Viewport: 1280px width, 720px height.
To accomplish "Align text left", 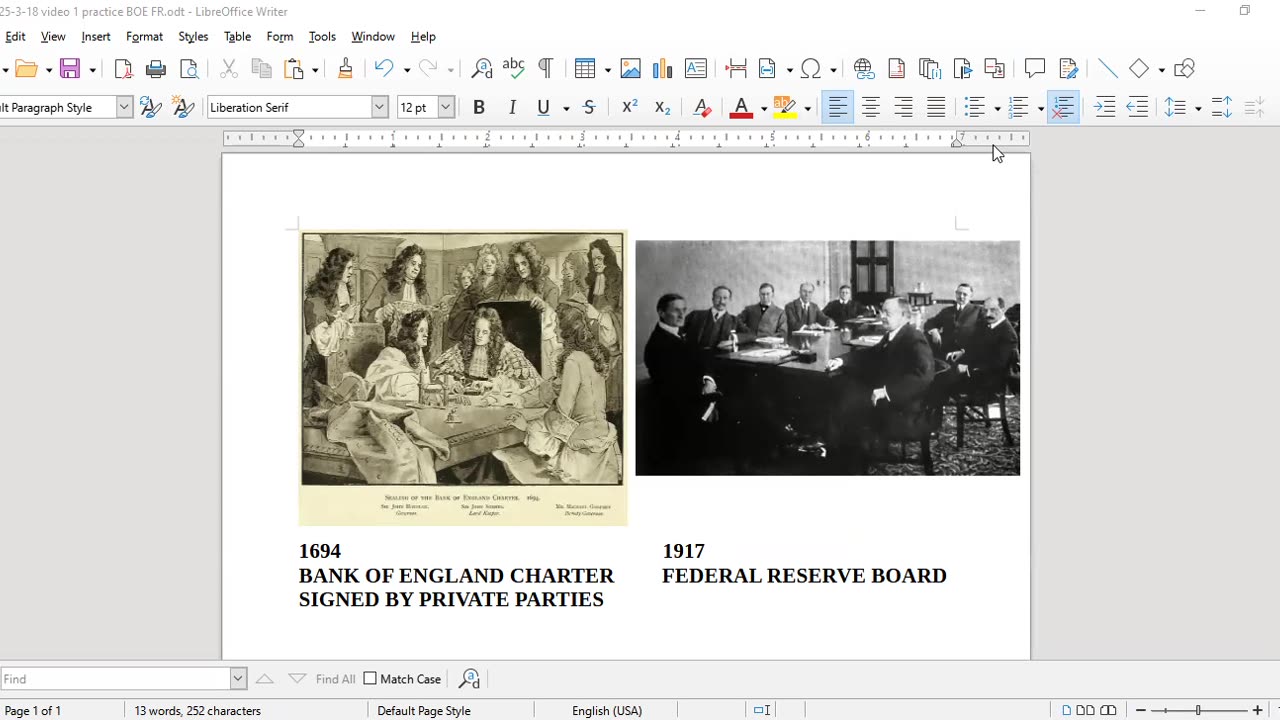I will pyautogui.click(x=838, y=108).
